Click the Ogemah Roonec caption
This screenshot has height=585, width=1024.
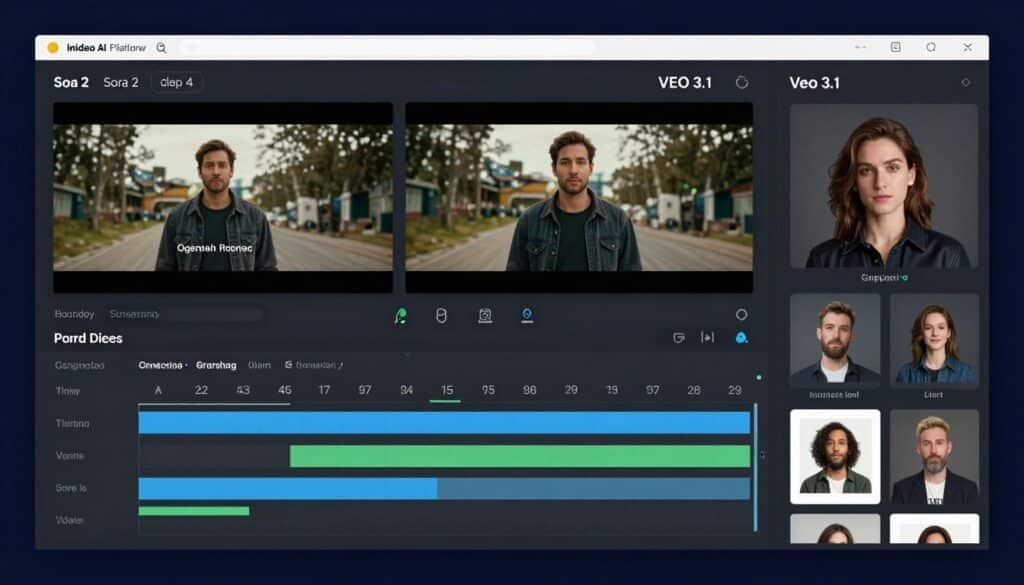[214, 248]
